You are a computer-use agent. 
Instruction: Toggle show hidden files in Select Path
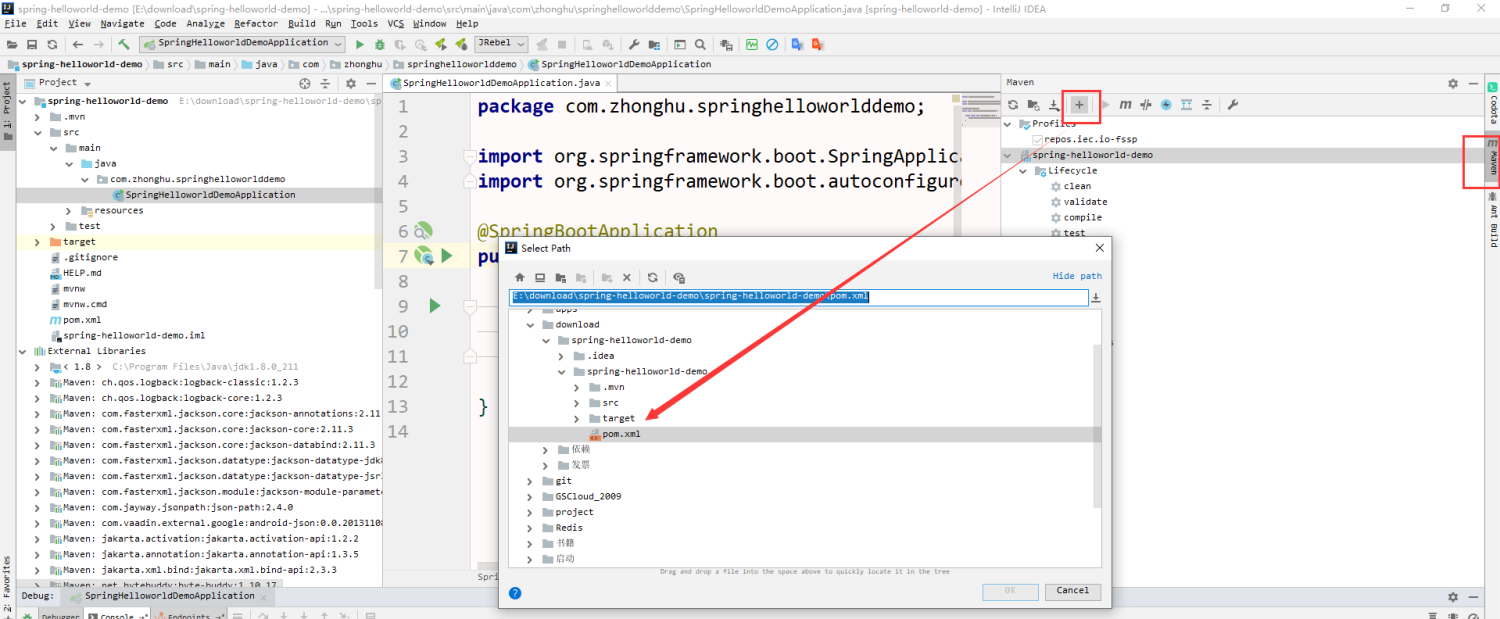pos(679,277)
